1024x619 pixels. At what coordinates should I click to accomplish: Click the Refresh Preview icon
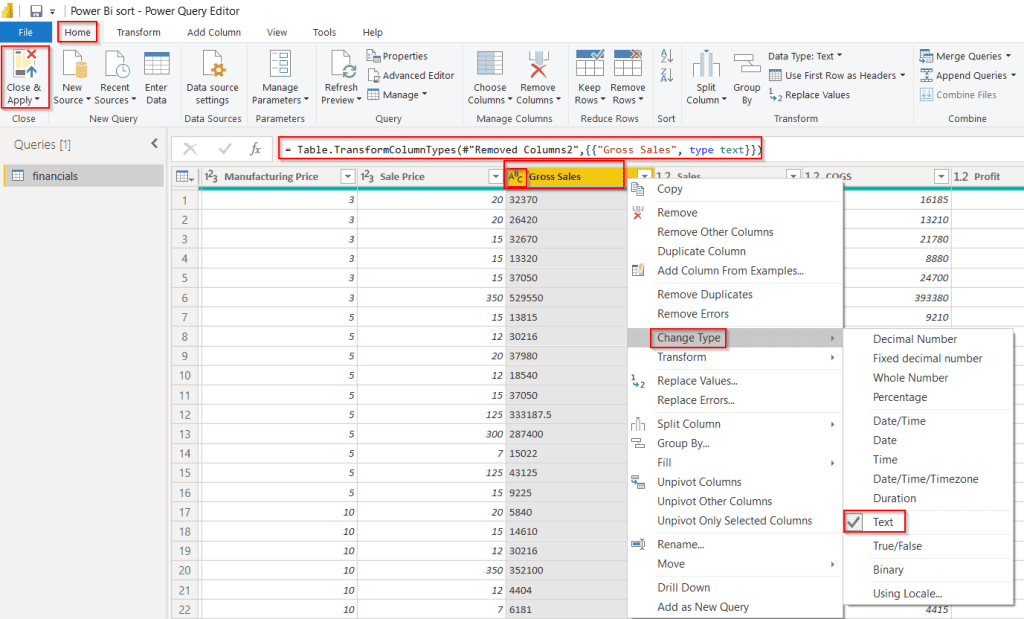click(x=343, y=65)
